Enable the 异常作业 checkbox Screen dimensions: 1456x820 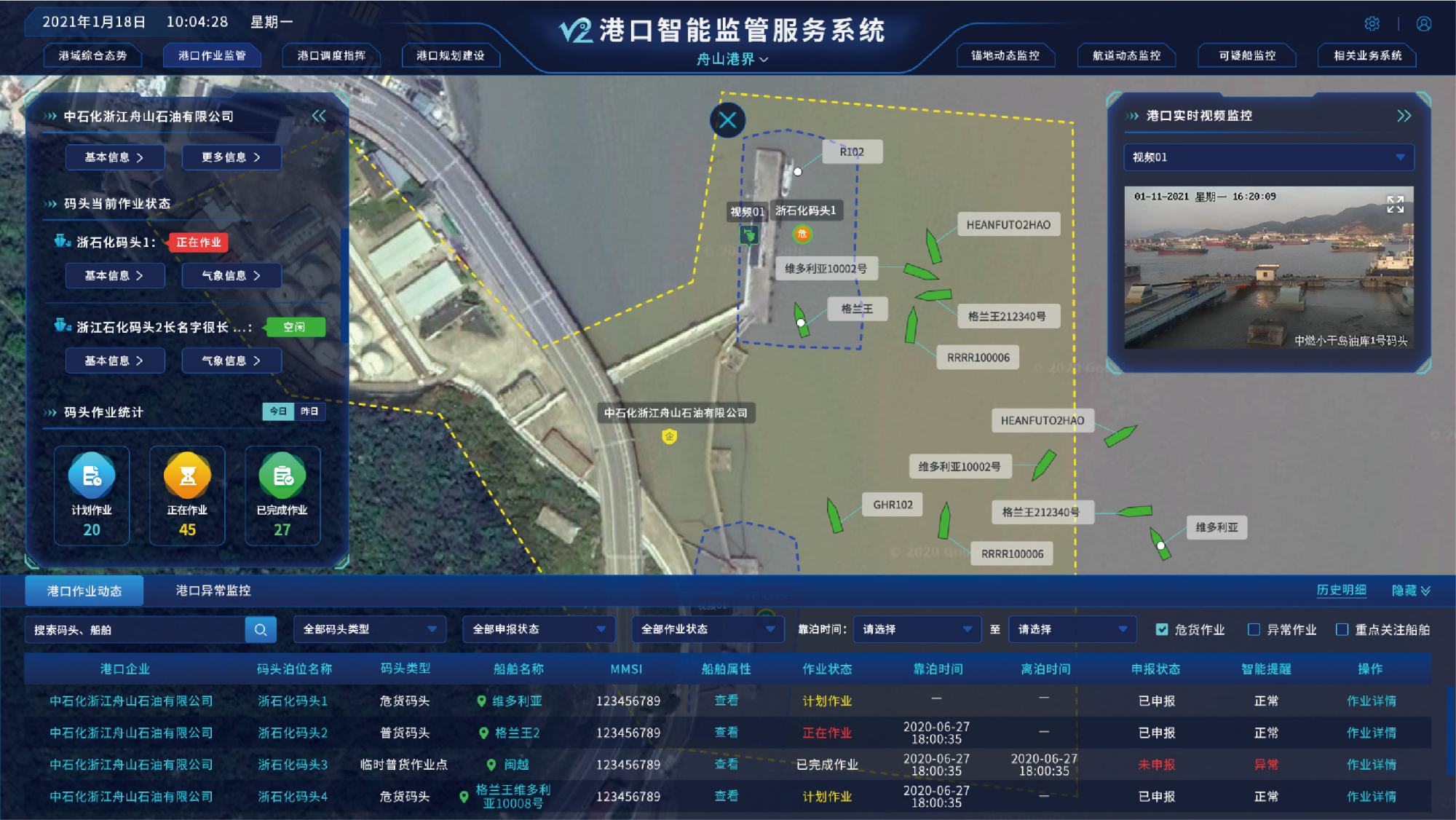[x=1254, y=629]
